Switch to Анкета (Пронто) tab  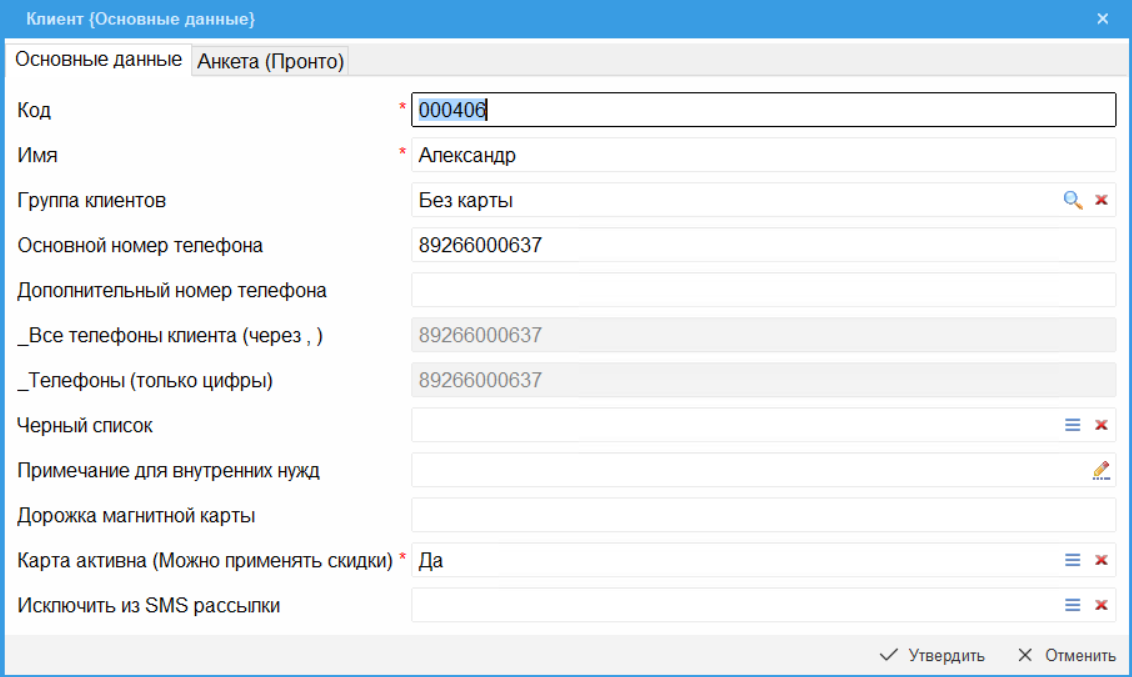coord(270,61)
